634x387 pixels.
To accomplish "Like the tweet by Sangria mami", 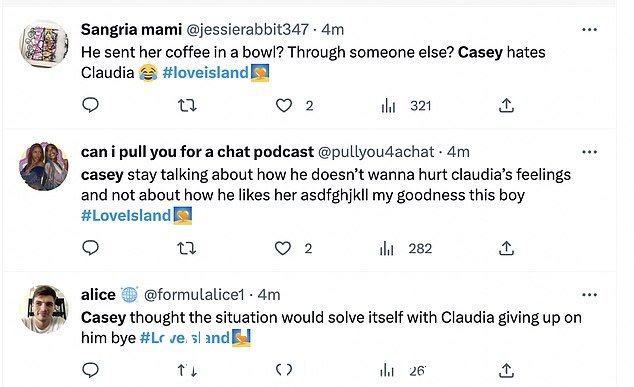I will pyautogui.click(x=284, y=106).
